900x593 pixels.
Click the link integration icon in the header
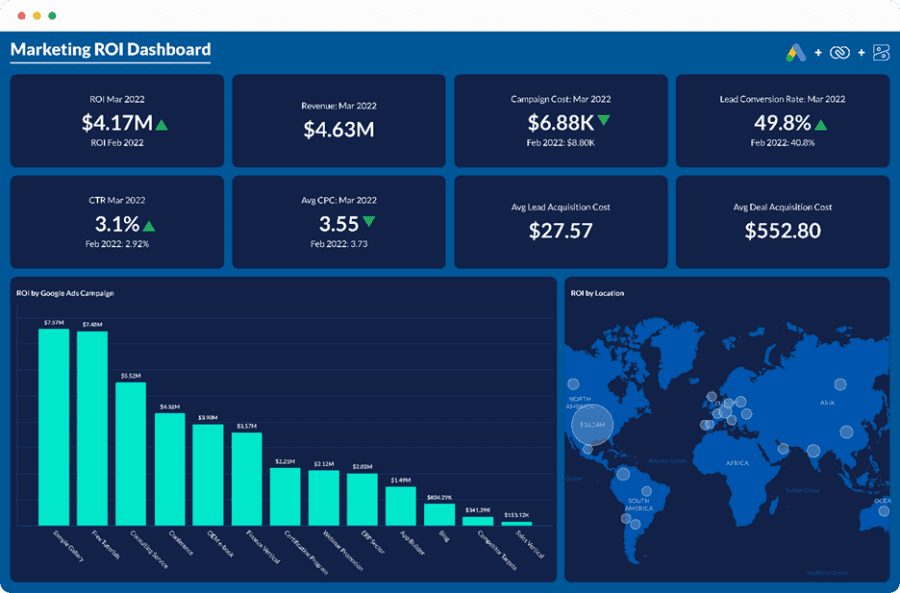point(840,51)
